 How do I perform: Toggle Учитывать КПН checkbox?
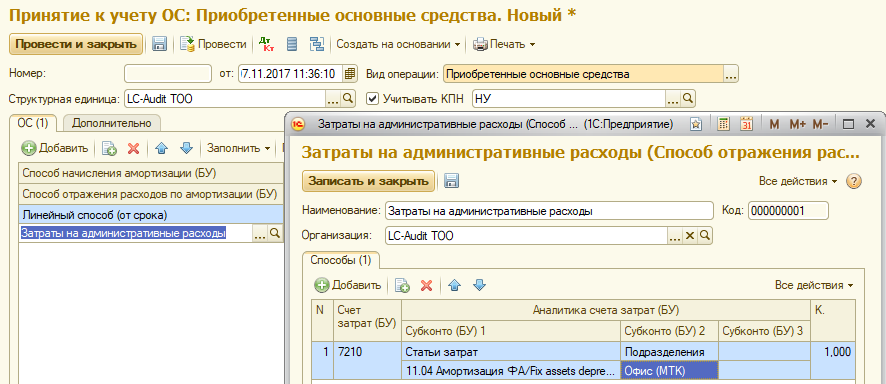pyautogui.click(x=372, y=99)
